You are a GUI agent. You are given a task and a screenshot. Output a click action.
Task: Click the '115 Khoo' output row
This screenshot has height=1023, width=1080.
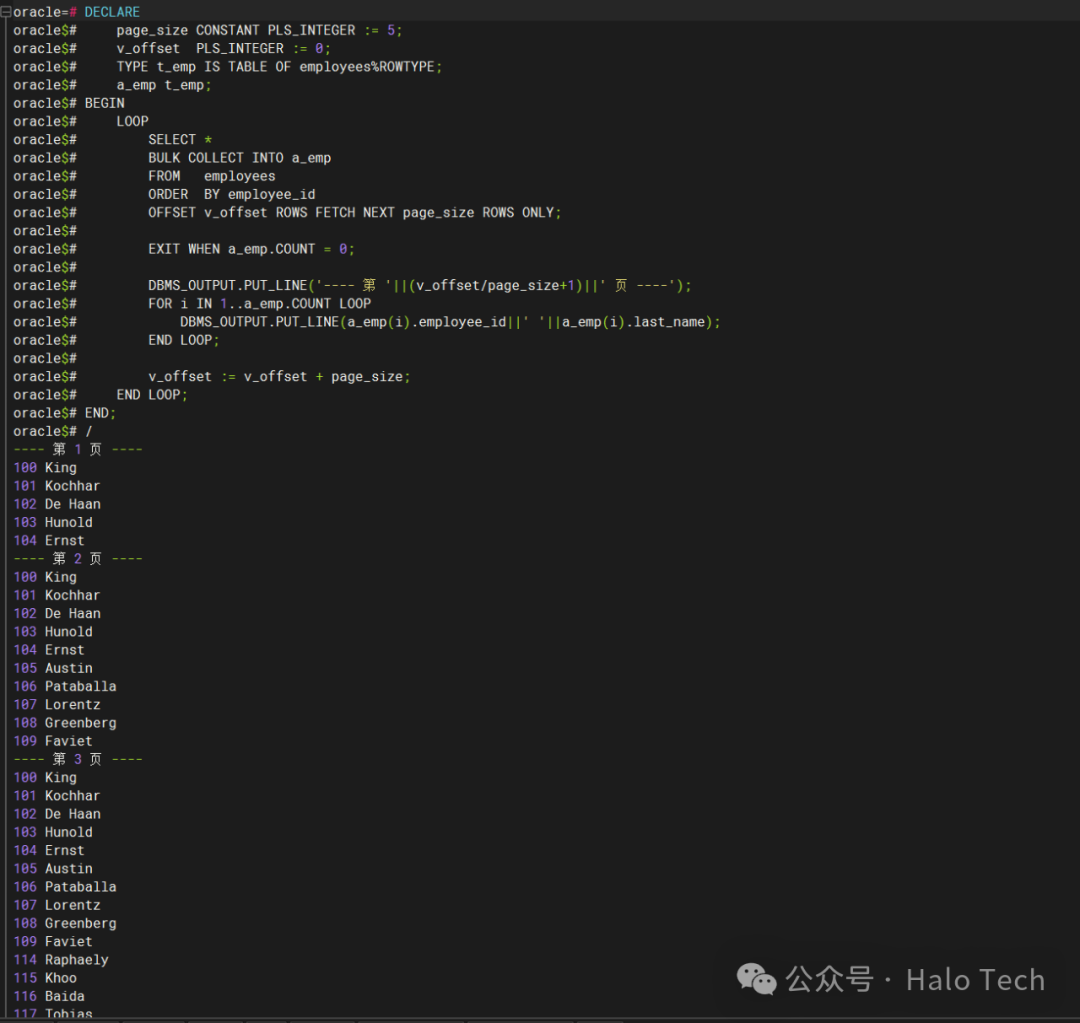pyautogui.click(x=45, y=978)
